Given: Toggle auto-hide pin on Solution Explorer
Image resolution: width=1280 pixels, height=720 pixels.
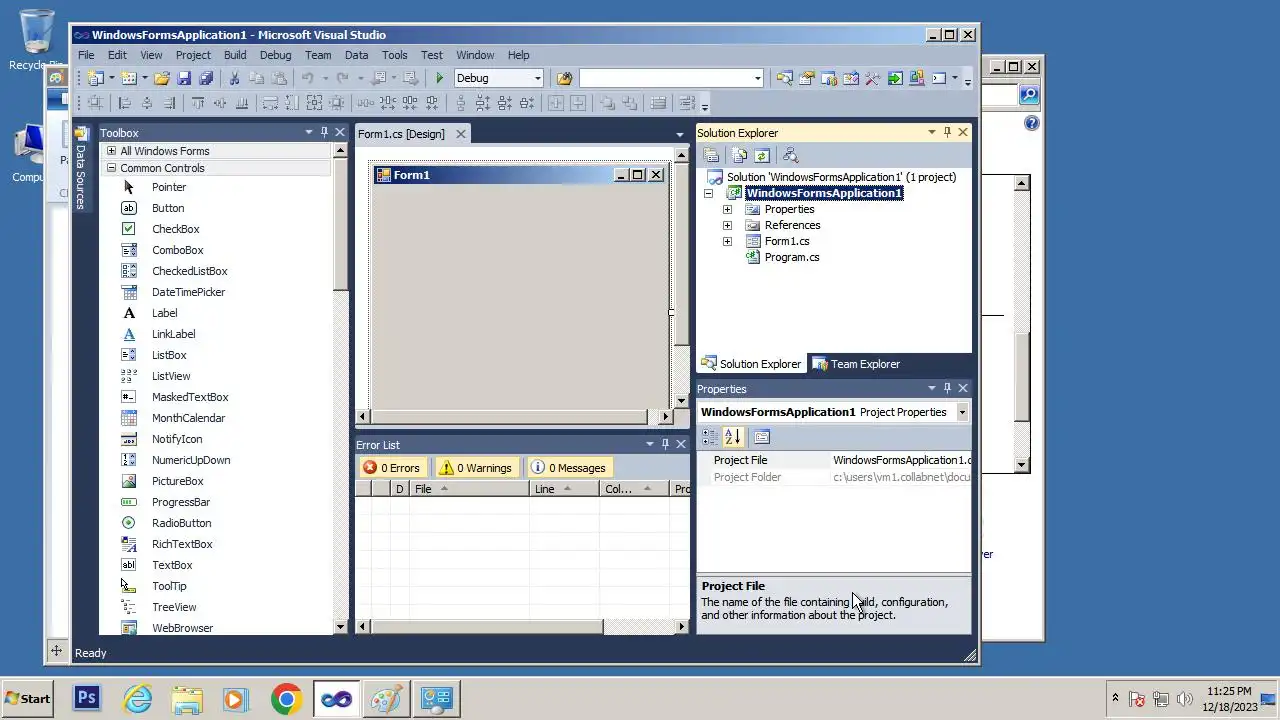Looking at the screenshot, I should click(x=947, y=132).
